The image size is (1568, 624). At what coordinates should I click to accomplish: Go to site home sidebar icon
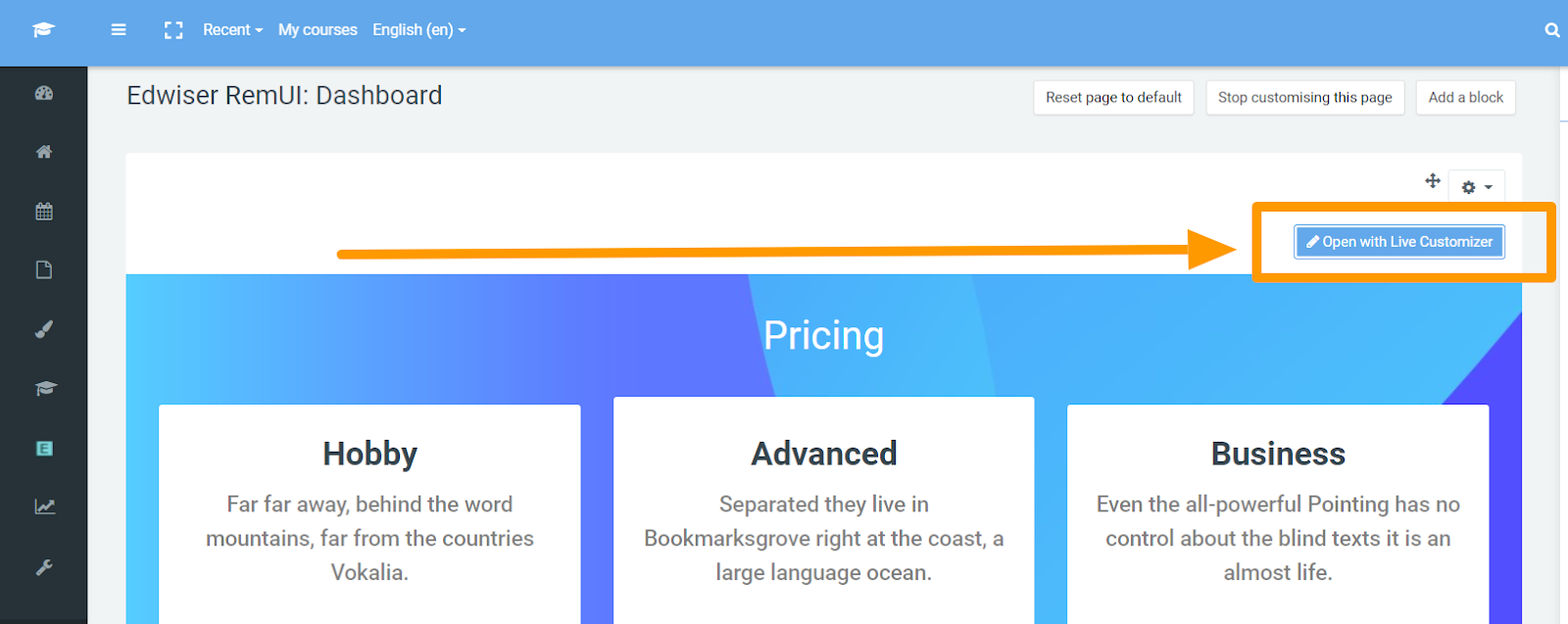pyautogui.click(x=44, y=152)
